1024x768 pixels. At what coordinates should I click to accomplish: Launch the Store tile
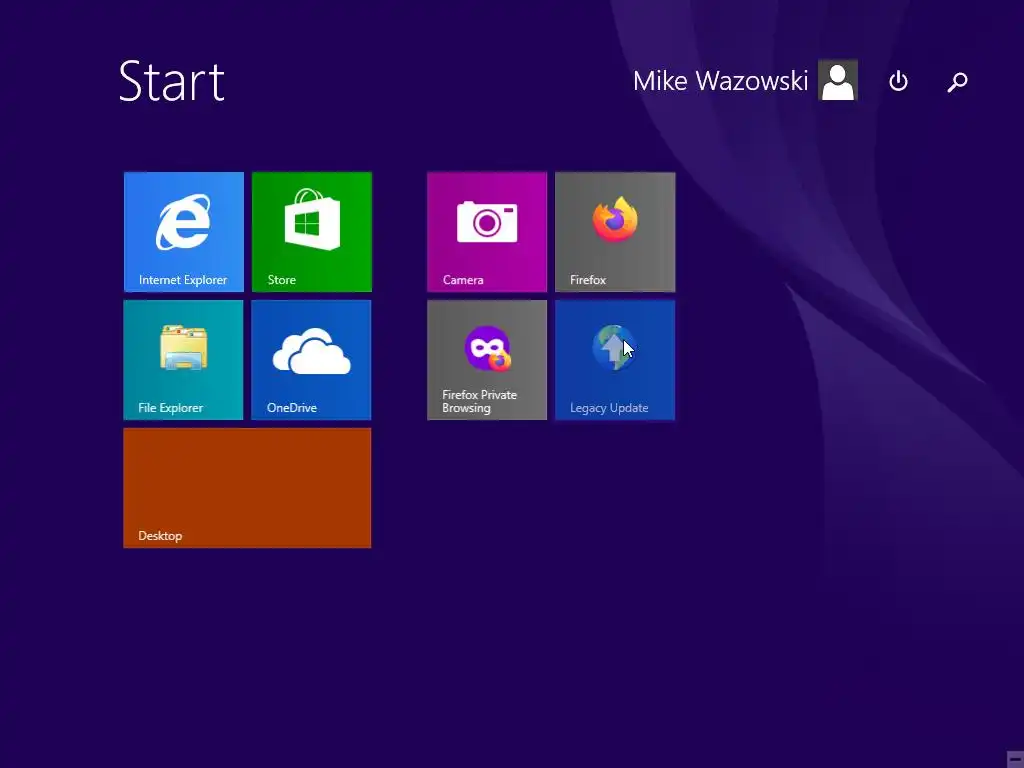tap(312, 232)
